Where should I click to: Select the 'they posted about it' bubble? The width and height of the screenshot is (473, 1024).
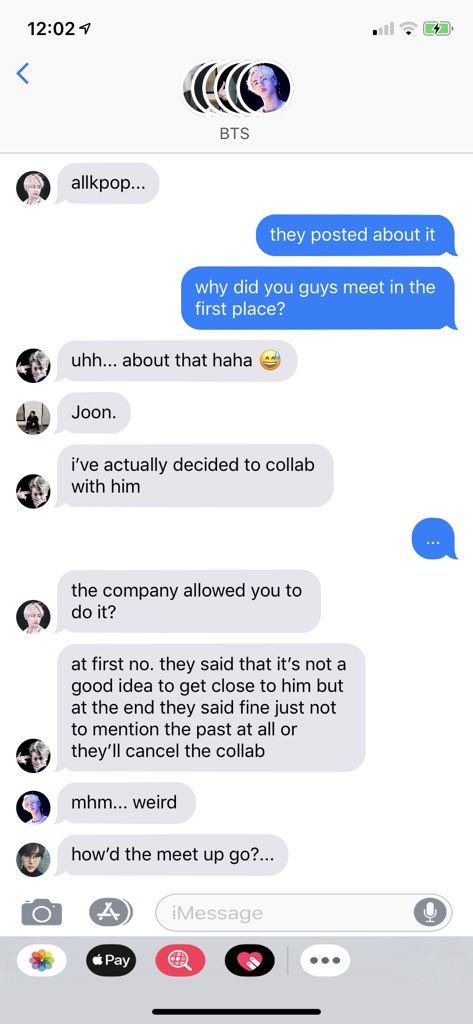355,235
